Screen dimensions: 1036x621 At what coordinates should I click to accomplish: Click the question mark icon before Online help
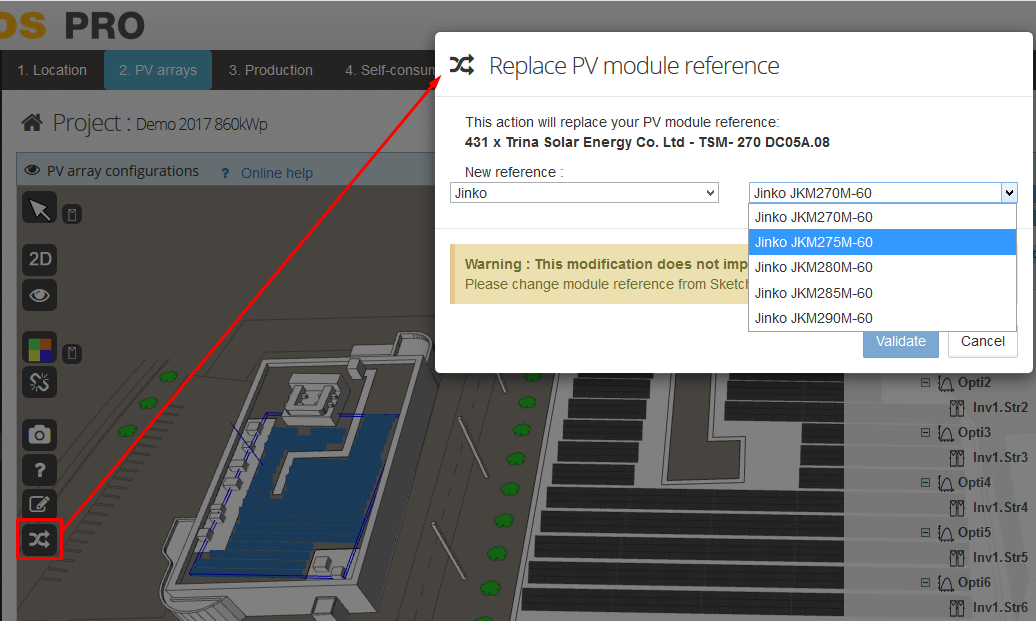(225, 173)
